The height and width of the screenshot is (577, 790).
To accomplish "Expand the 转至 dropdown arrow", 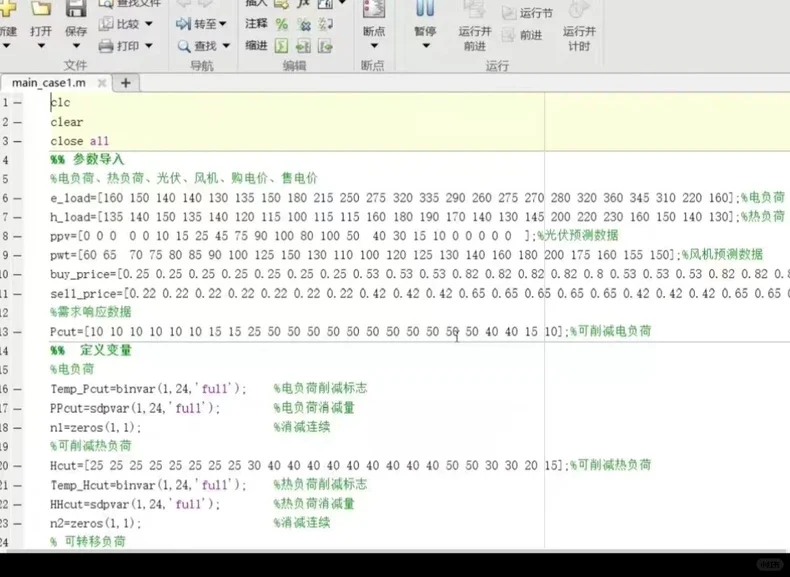I will [223, 24].
